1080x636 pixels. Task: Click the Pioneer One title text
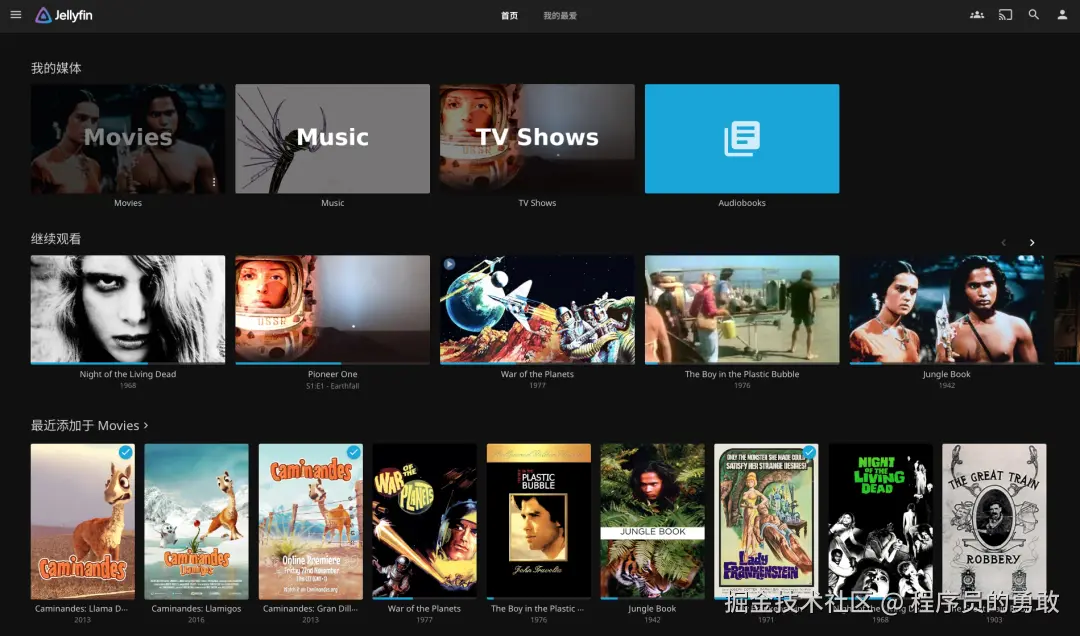[x=332, y=374]
